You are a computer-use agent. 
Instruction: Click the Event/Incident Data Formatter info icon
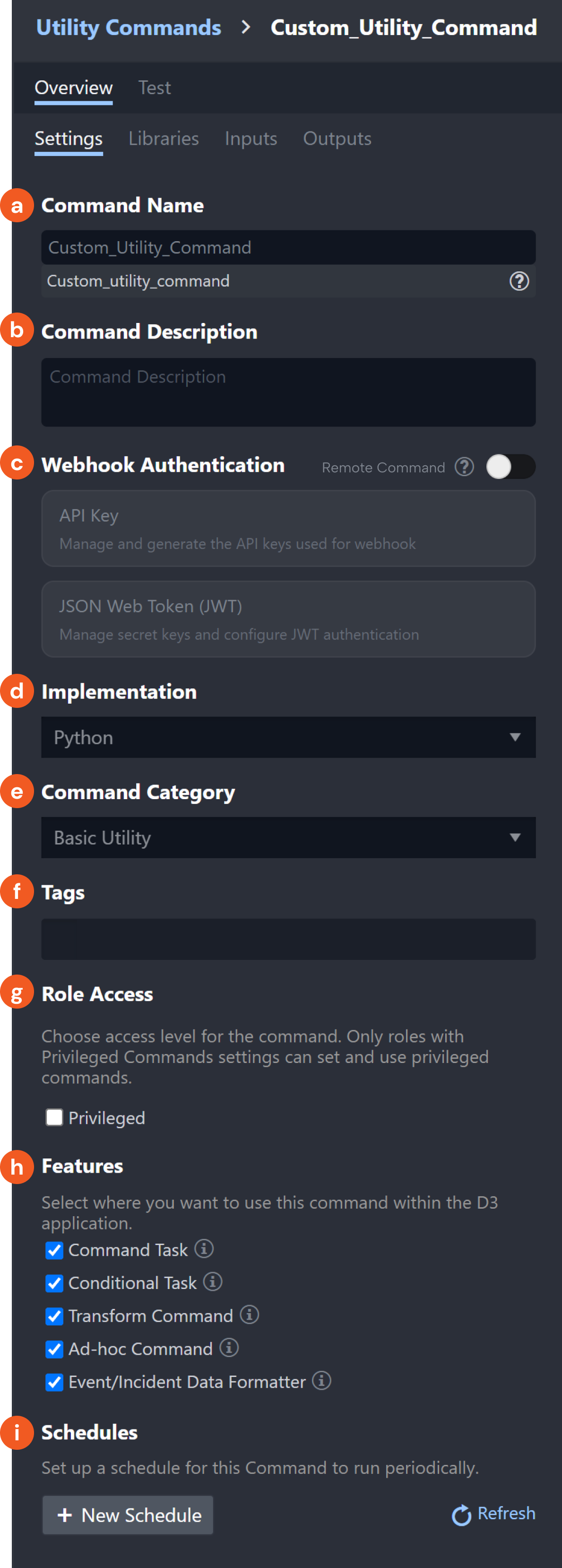click(x=321, y=1380)
